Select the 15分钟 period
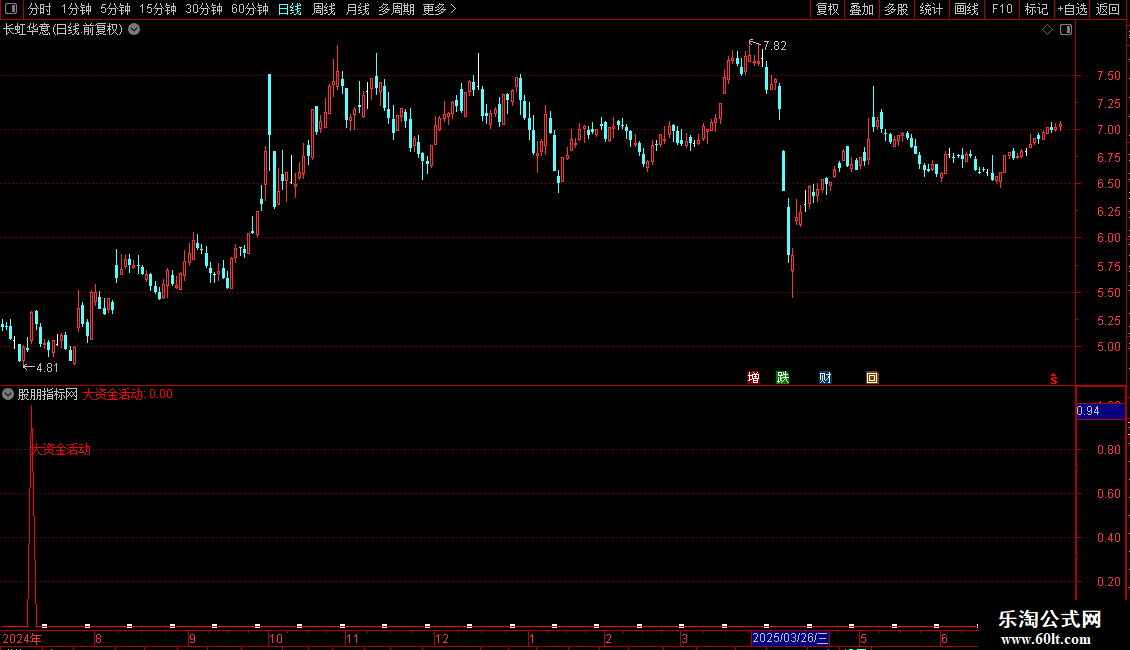1130x650 pixels. click(x=158, y=9)
